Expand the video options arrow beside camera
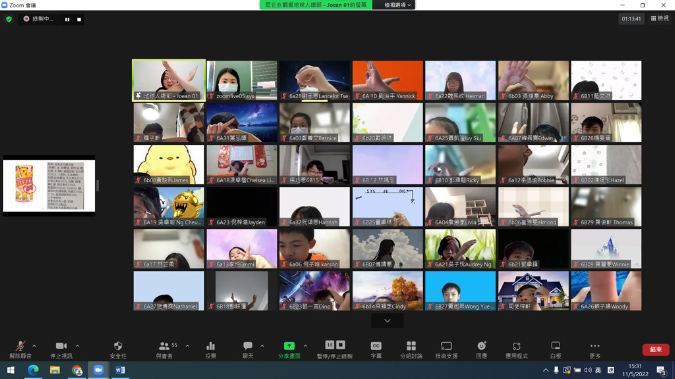This screenshot has height=379, width=675. pos(77,346)
